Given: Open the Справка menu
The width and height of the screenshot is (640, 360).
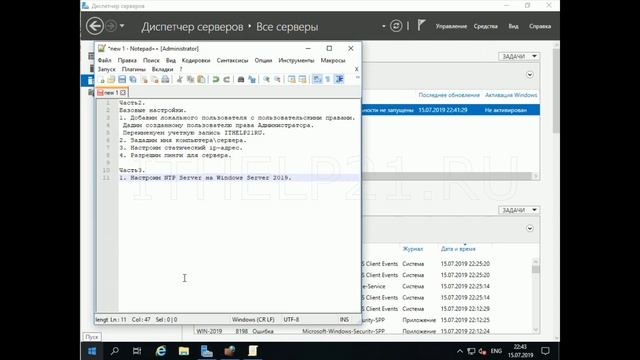Looking at the screenshot, I should coord(540,26).
